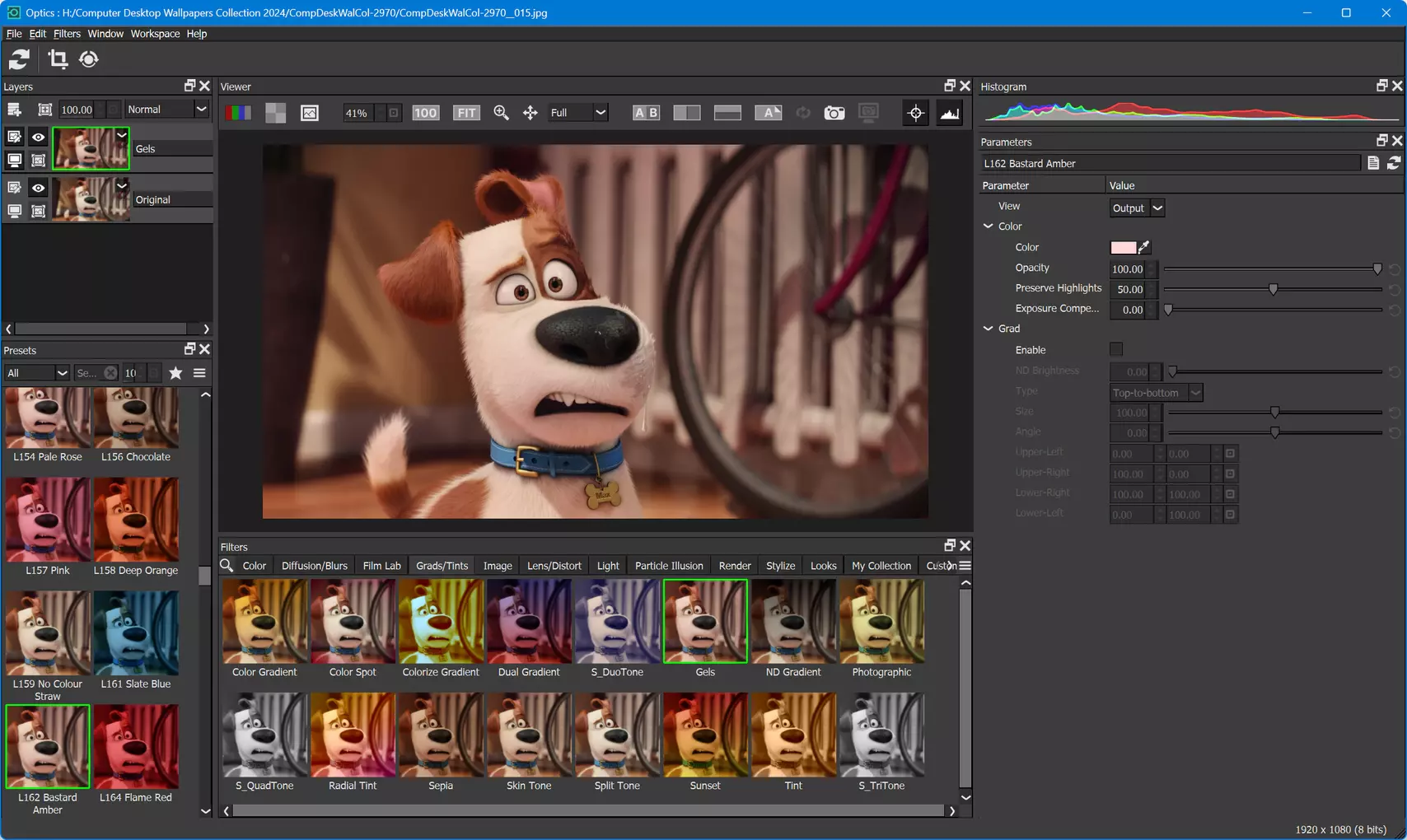The height and width of the screenshot is (840, 1407).
Task: Click the 100 percent zoom button
Action: 425,113
